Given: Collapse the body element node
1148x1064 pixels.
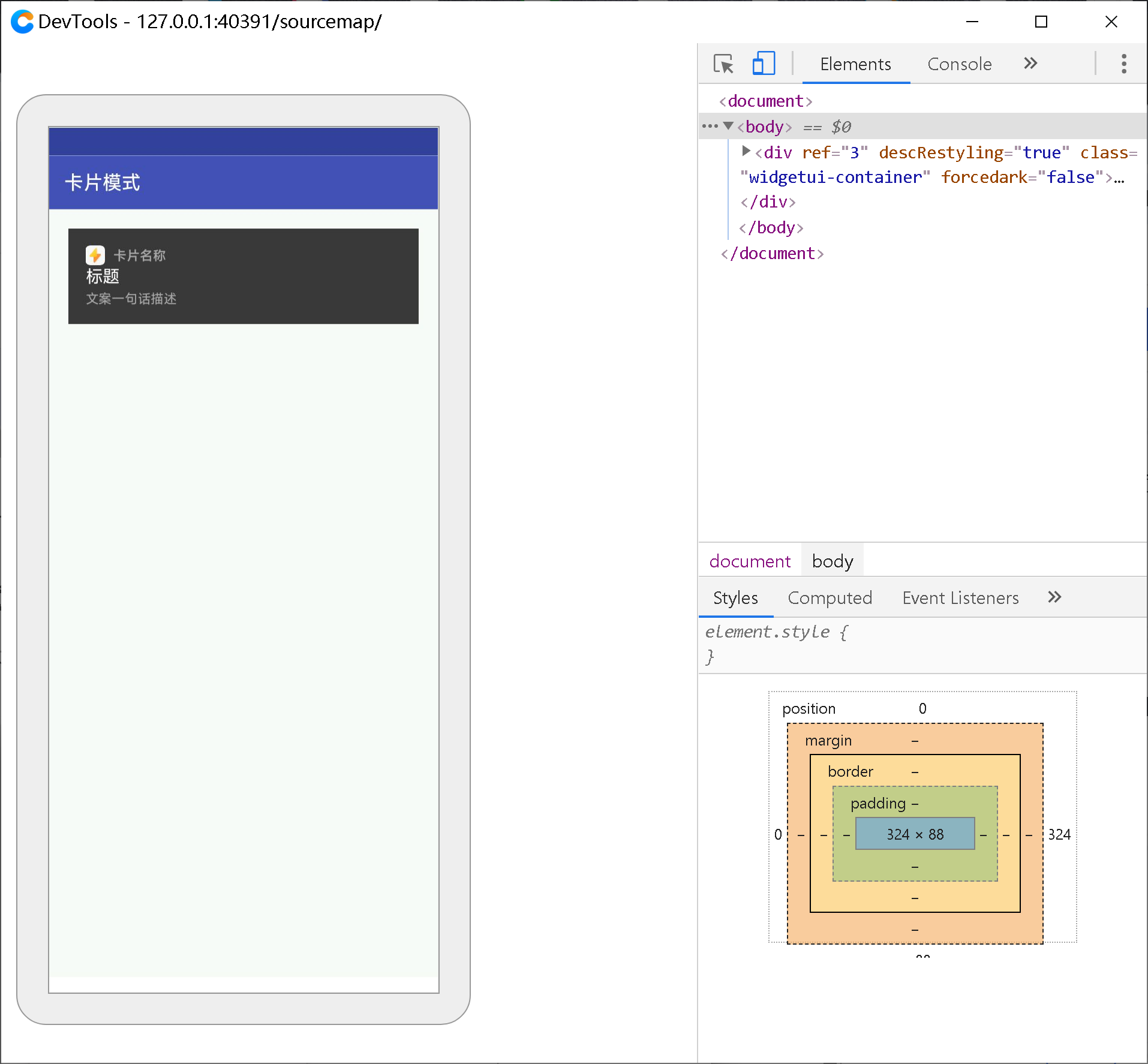Looking at the screenshot, I should click(729, 126).
